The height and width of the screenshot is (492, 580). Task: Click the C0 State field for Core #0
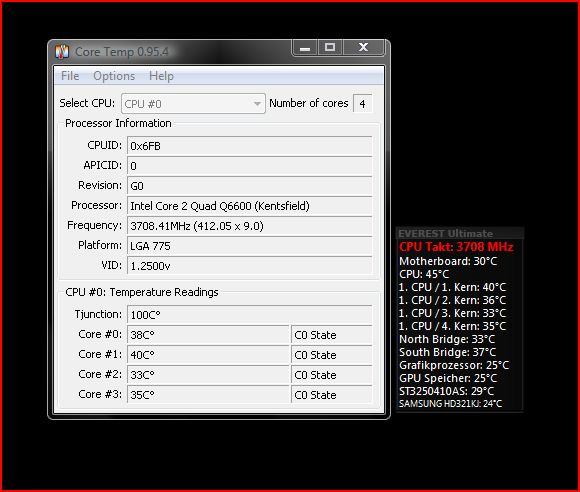coord(331,335)
